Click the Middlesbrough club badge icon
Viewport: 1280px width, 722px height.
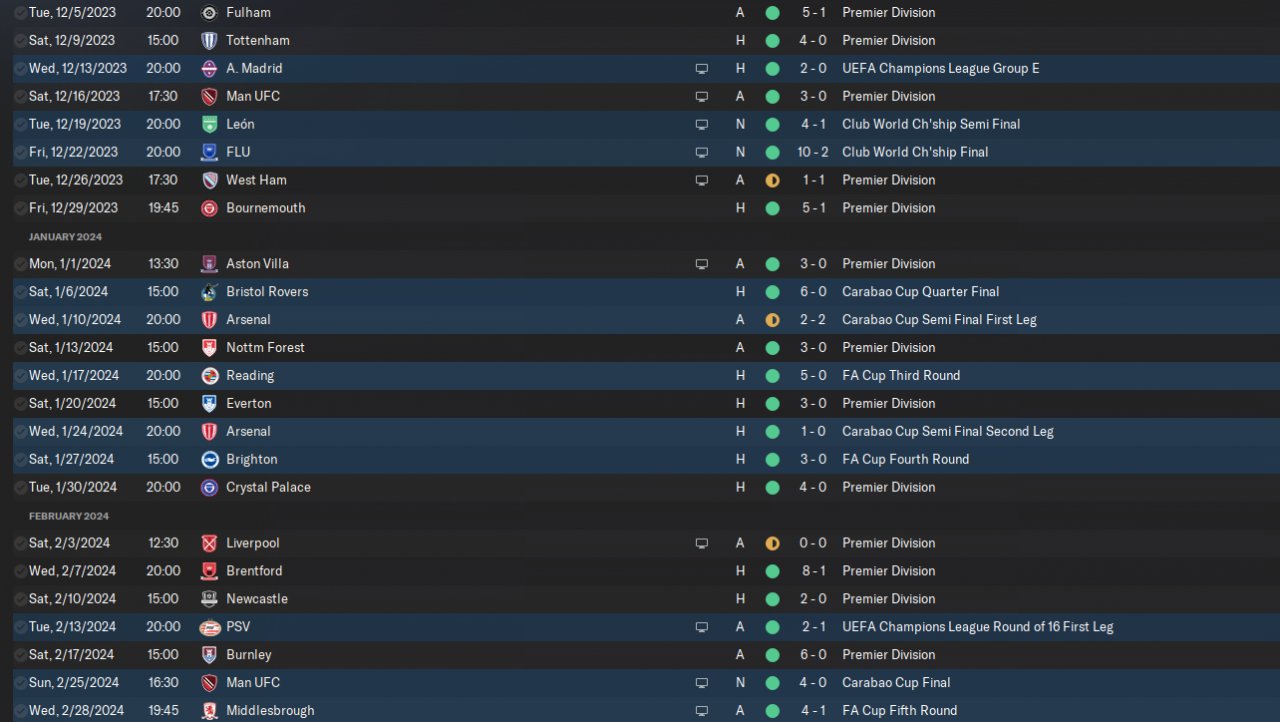(x=209, y=711)
